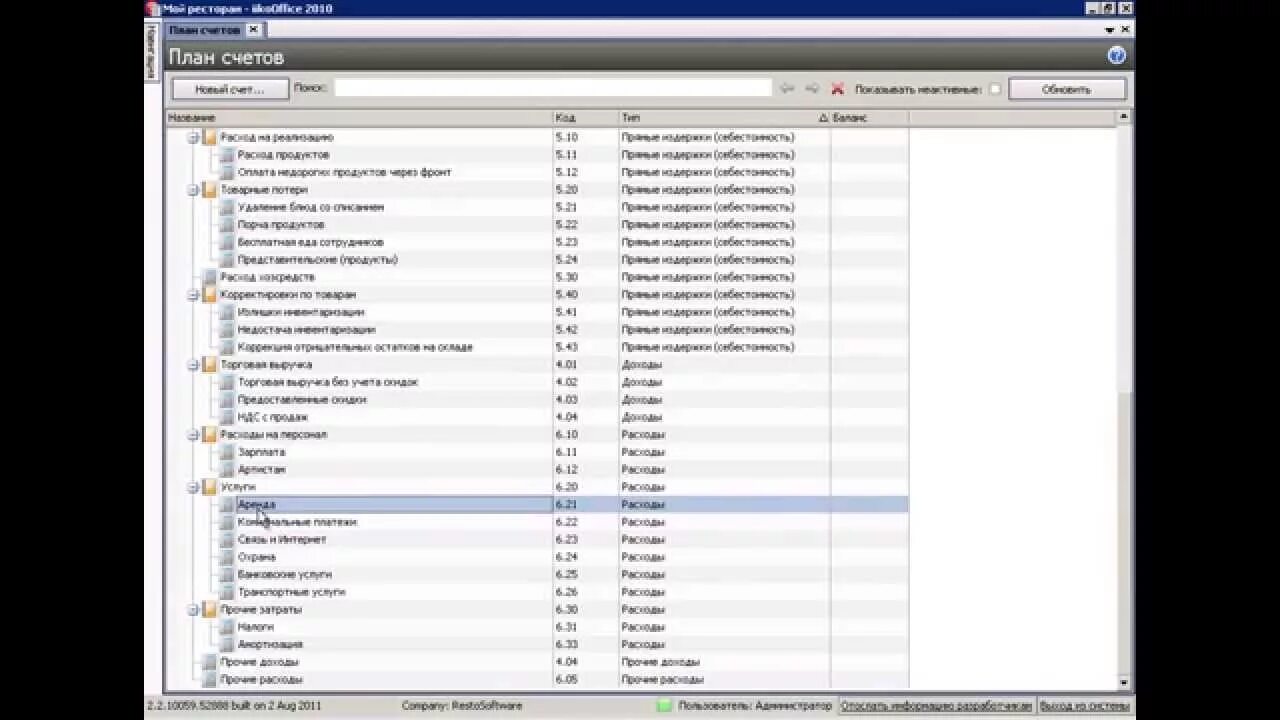This screenshot has height=720, width=1280.
Task: Click the Выход из системы link
Action: tap(1085, 706)
